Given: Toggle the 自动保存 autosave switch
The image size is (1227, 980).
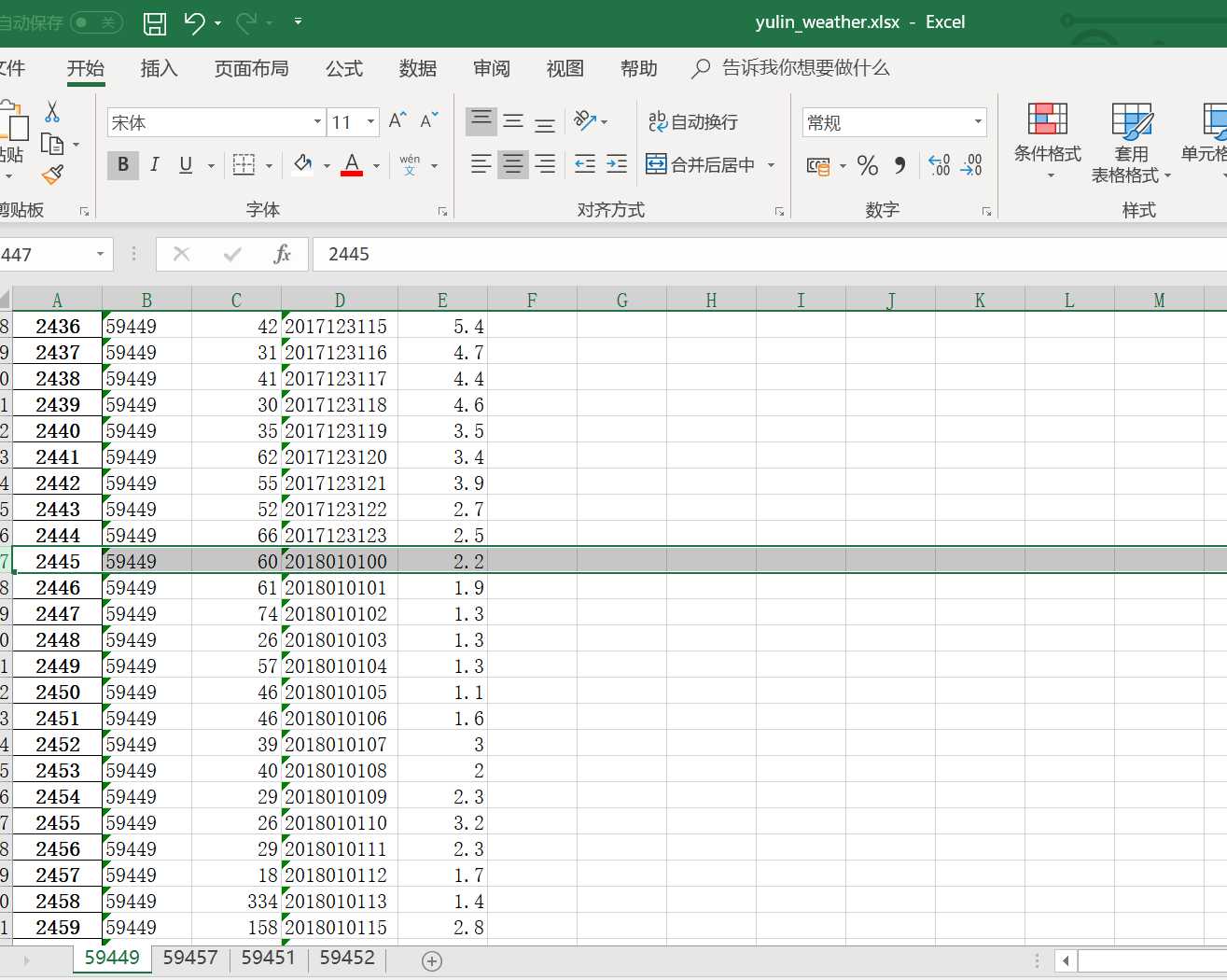Looking at the screenshot, I should pos(96,22).
